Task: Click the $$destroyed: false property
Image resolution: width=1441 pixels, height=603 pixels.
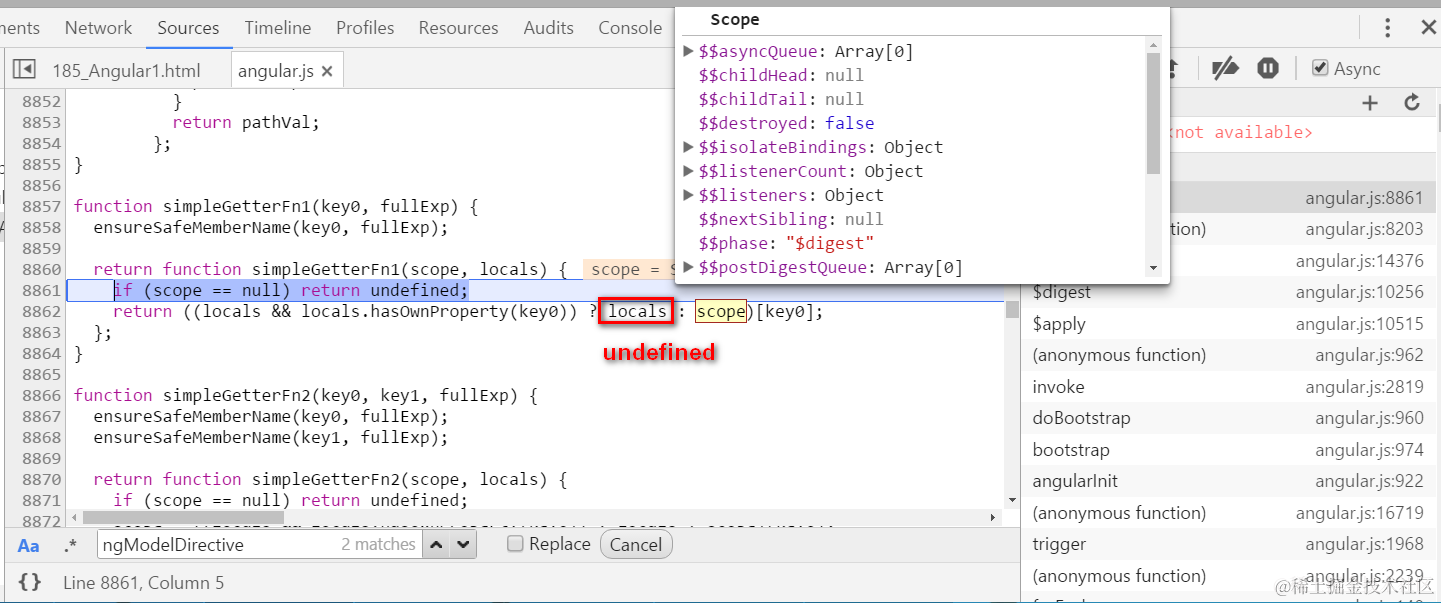Action: click(786, 123)
